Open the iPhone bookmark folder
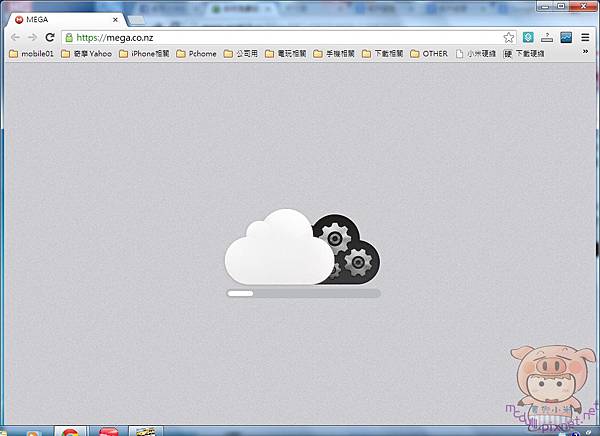The width and height of the screenshot is (600, 436). pyautogui.click(x=144, y=54)
